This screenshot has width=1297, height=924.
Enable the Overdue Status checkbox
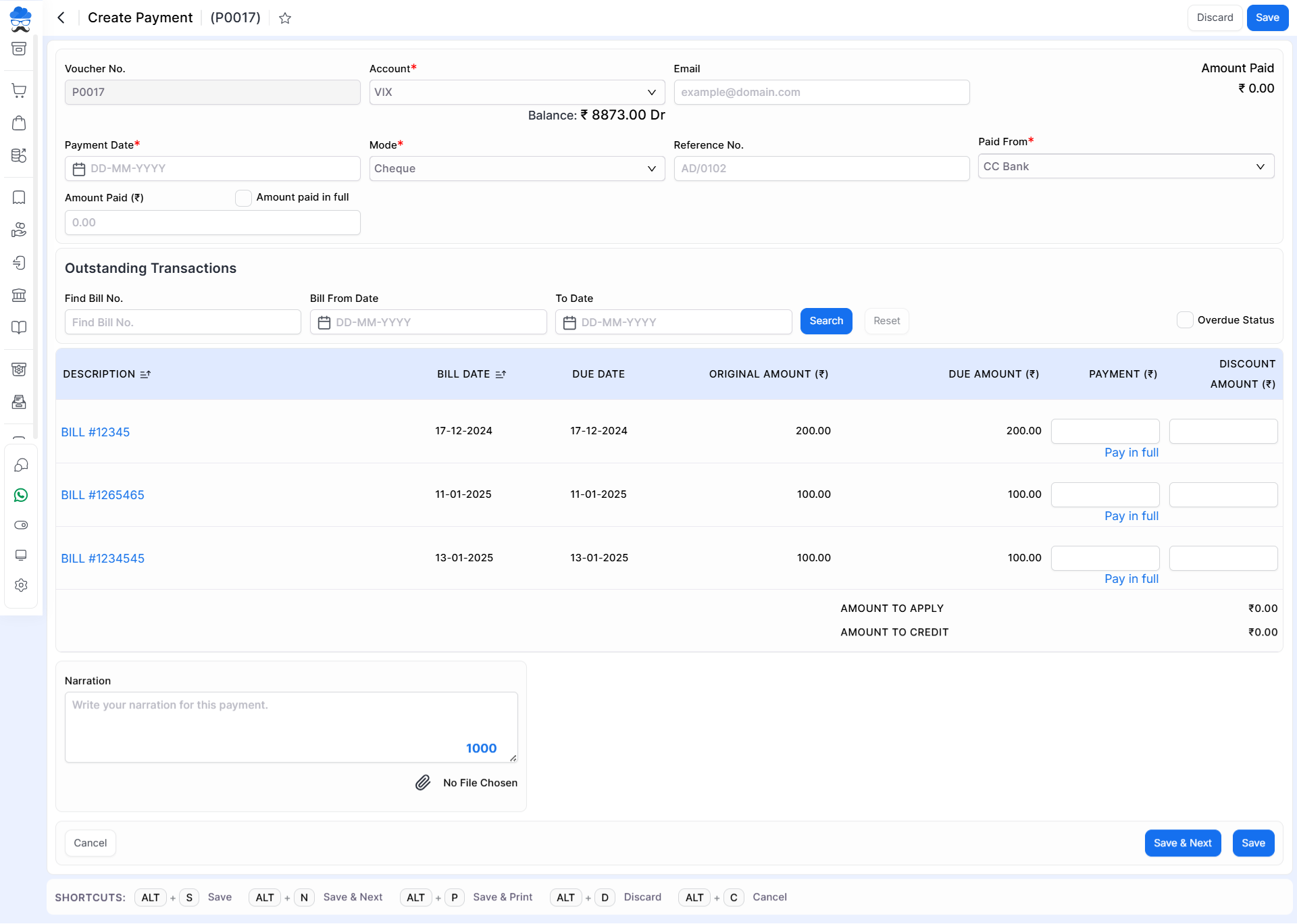[1185, 320]
